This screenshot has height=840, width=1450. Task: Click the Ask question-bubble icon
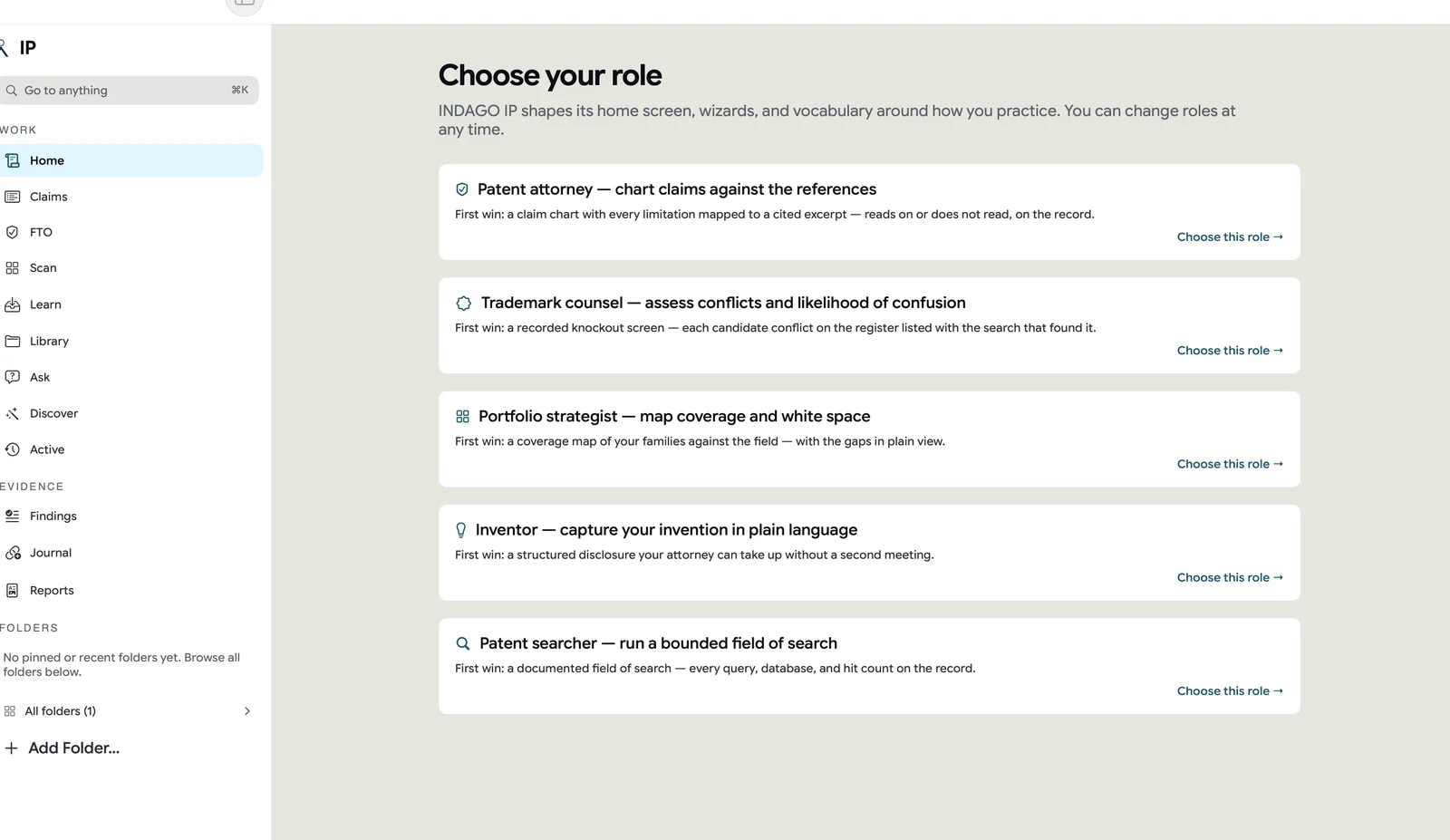click(13, 377)
